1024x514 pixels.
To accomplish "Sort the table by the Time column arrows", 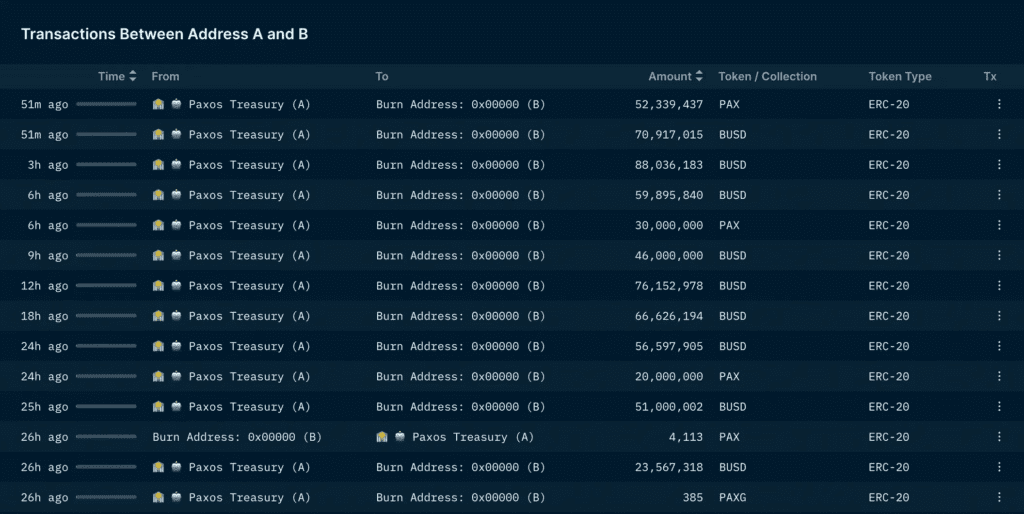I will [x=133, y=76].
